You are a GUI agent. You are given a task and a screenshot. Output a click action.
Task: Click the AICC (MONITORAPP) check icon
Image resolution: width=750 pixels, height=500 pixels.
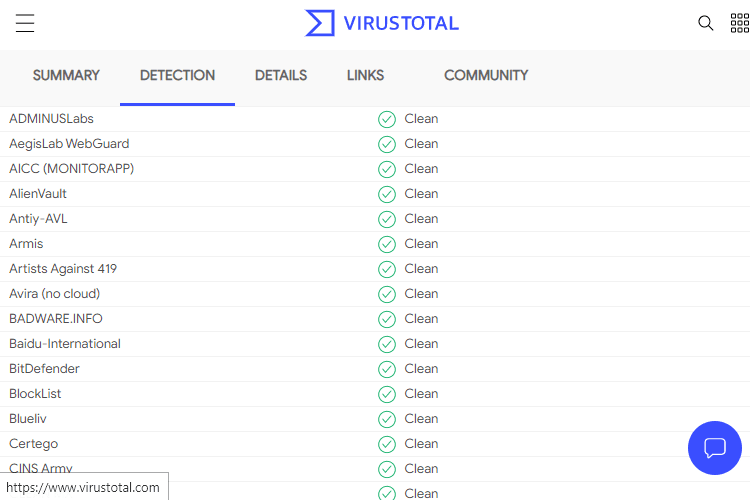[x=387, y=169]
